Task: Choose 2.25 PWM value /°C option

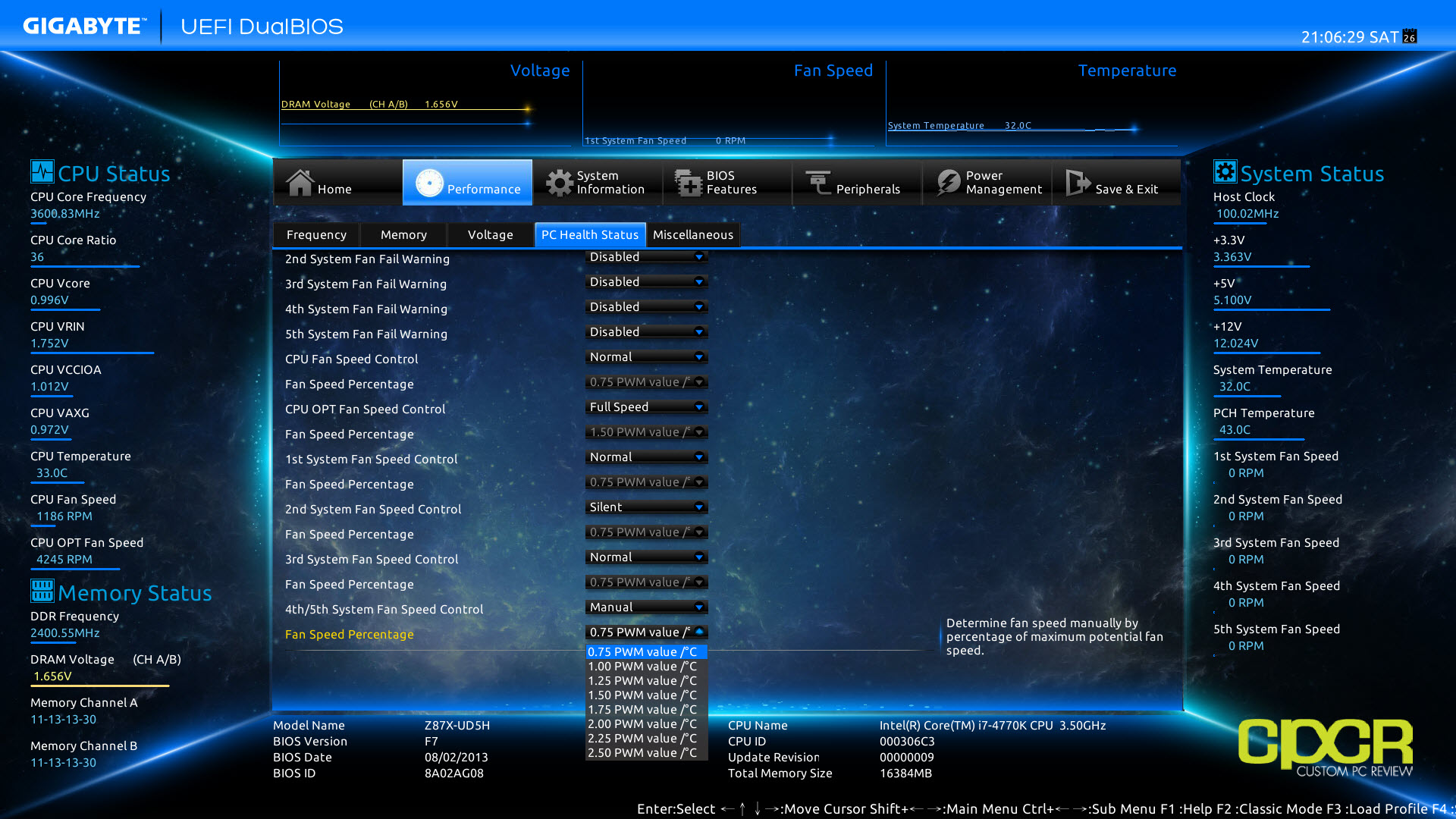Action: (x=646, y=739)
